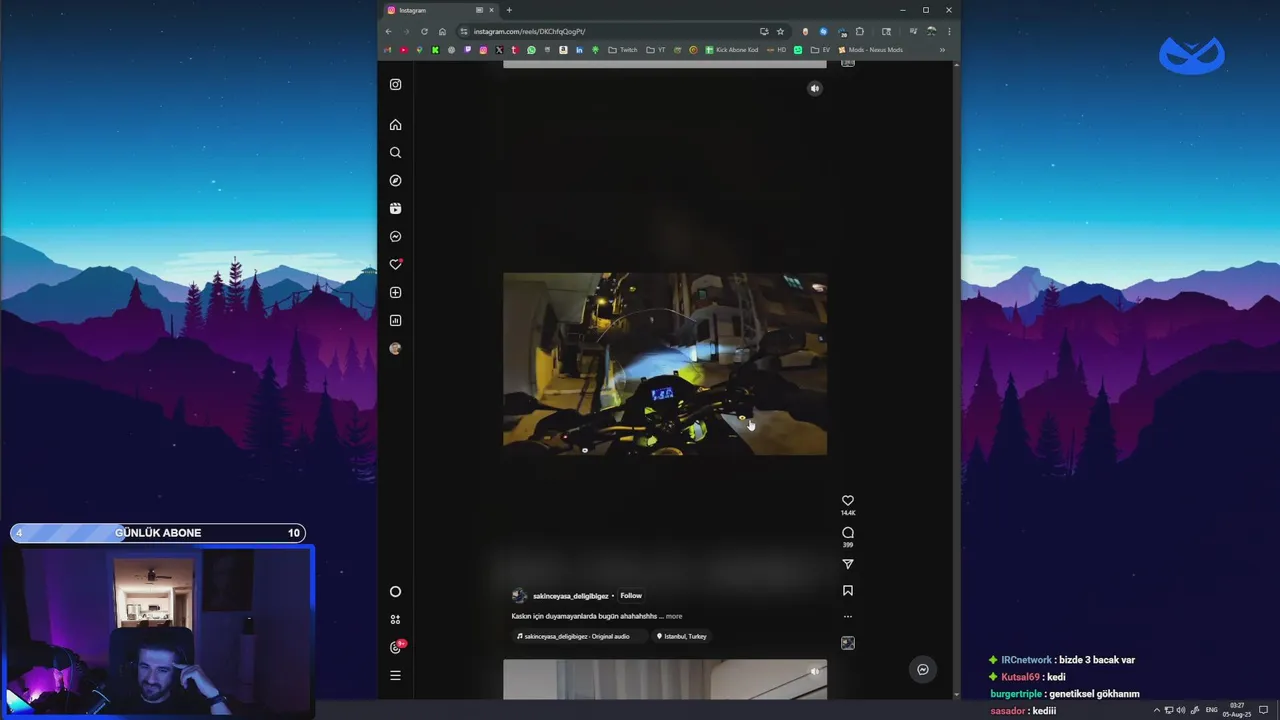Image resolution: width=1280 pixels, height=720 pixels.
Task: Show more bookmarks with double chevron
Action: tap(942, 50)
